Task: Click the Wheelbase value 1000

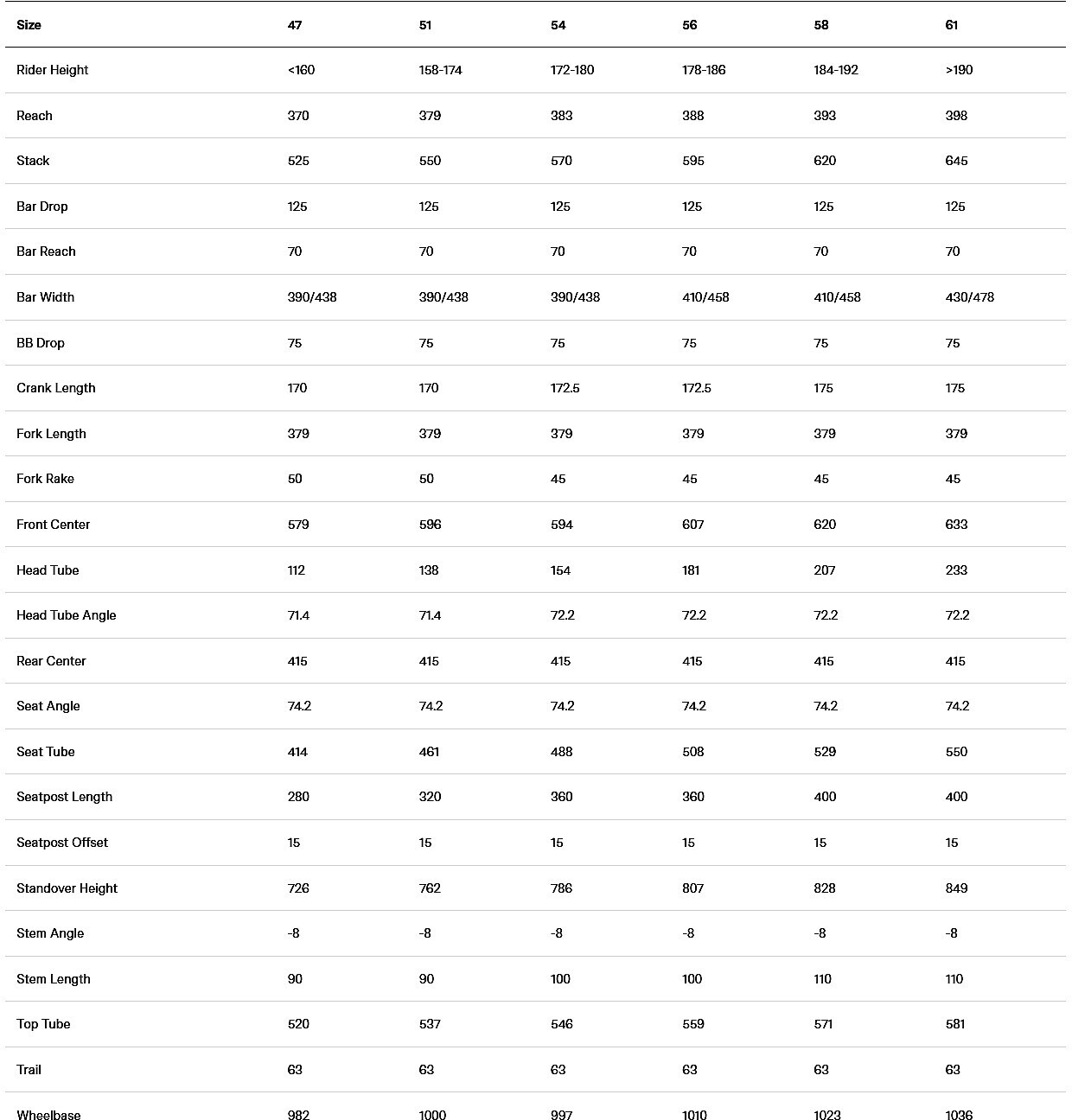Action: (x=432, y=1116)
